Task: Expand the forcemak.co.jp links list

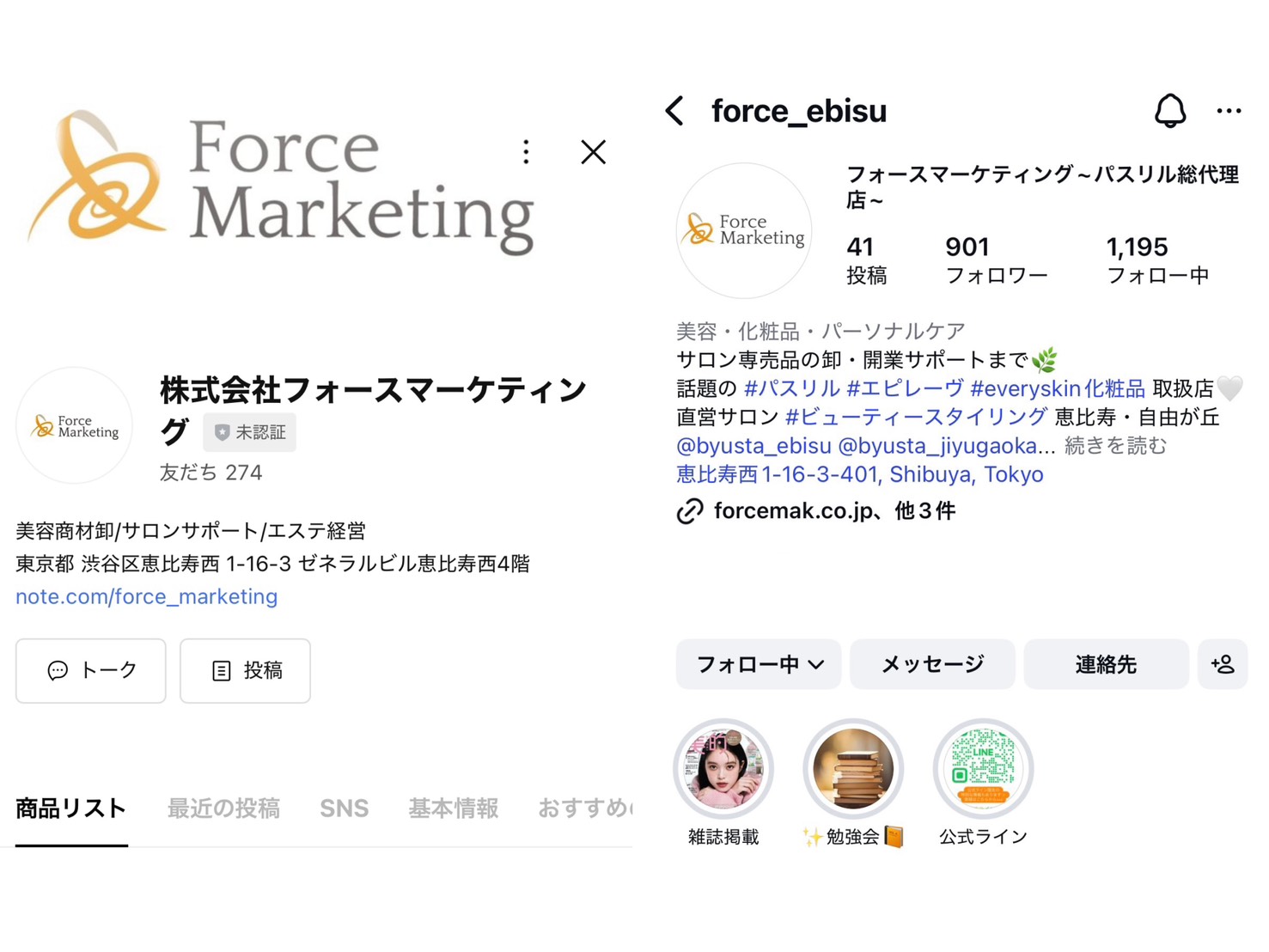Action: click(x=833, y=511)
